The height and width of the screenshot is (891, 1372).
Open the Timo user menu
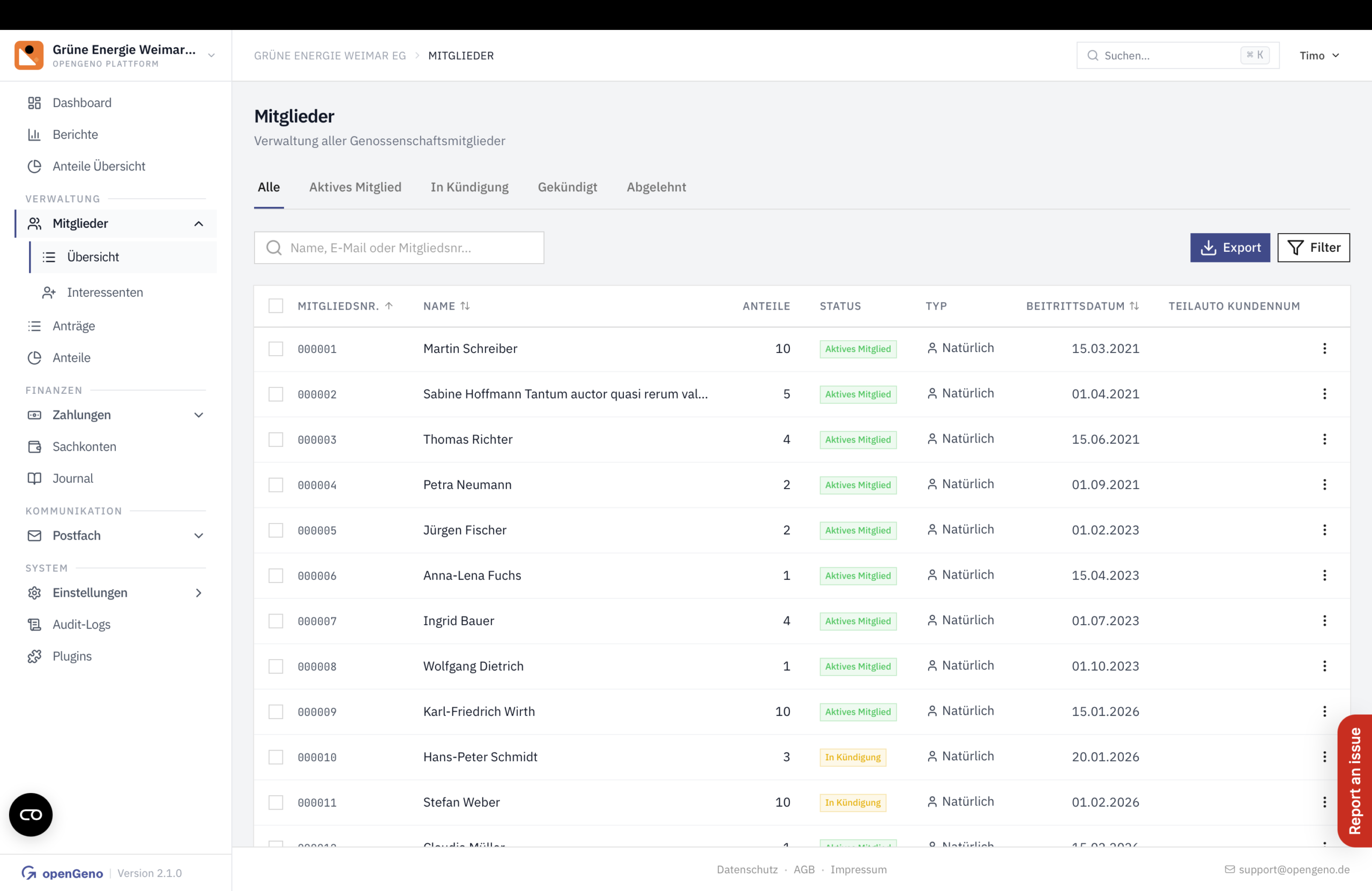tap(1319, 55)
